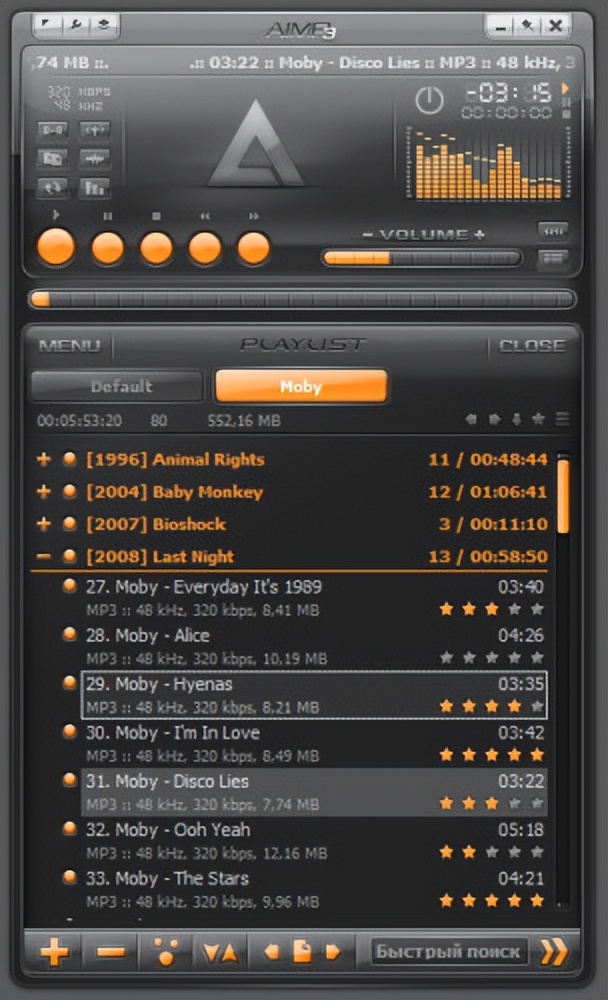
Task: Select track 30. Moby - I'm In Love
Action: 314,743
